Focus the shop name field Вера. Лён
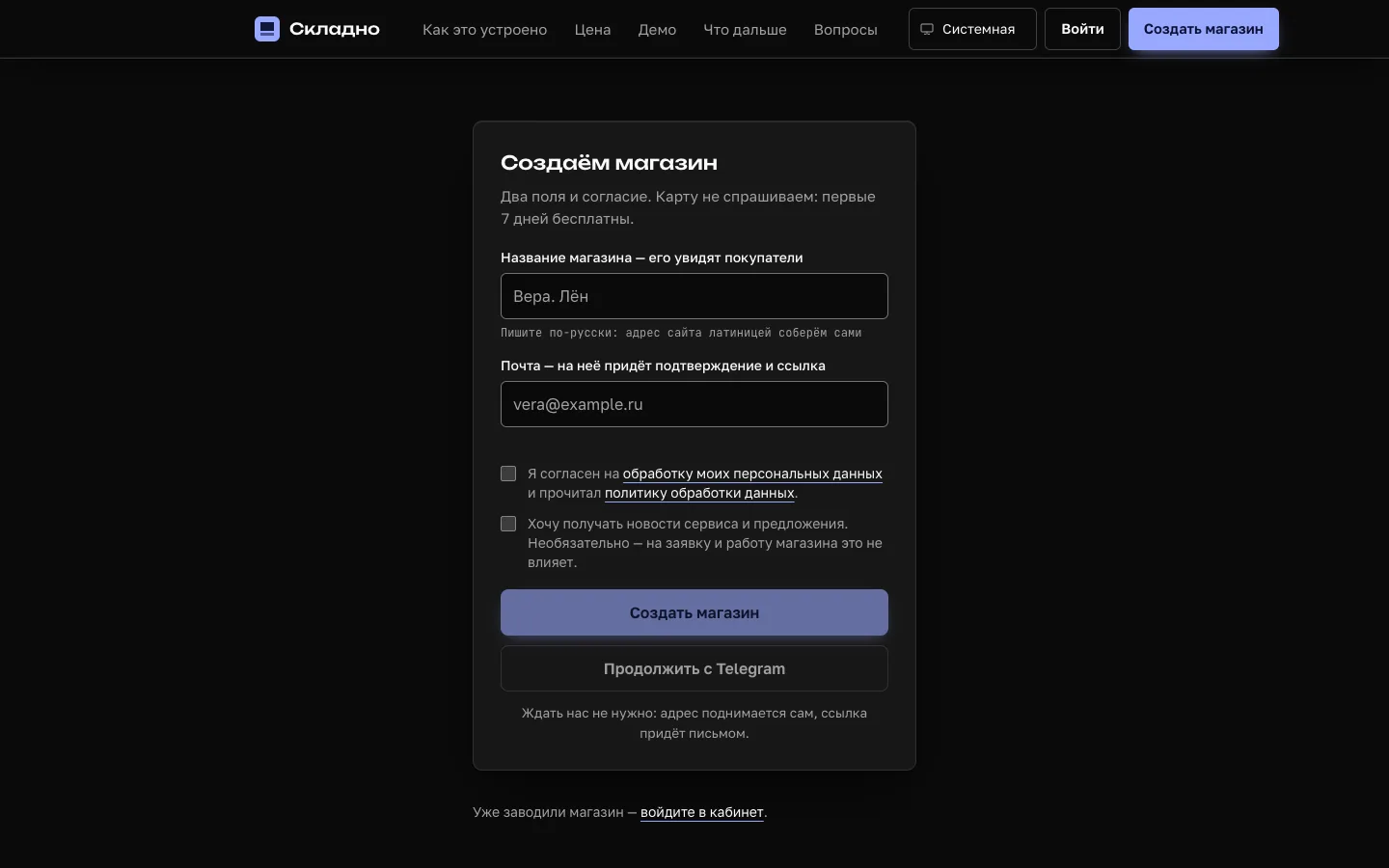1389x868 pixels. [694, 296]
